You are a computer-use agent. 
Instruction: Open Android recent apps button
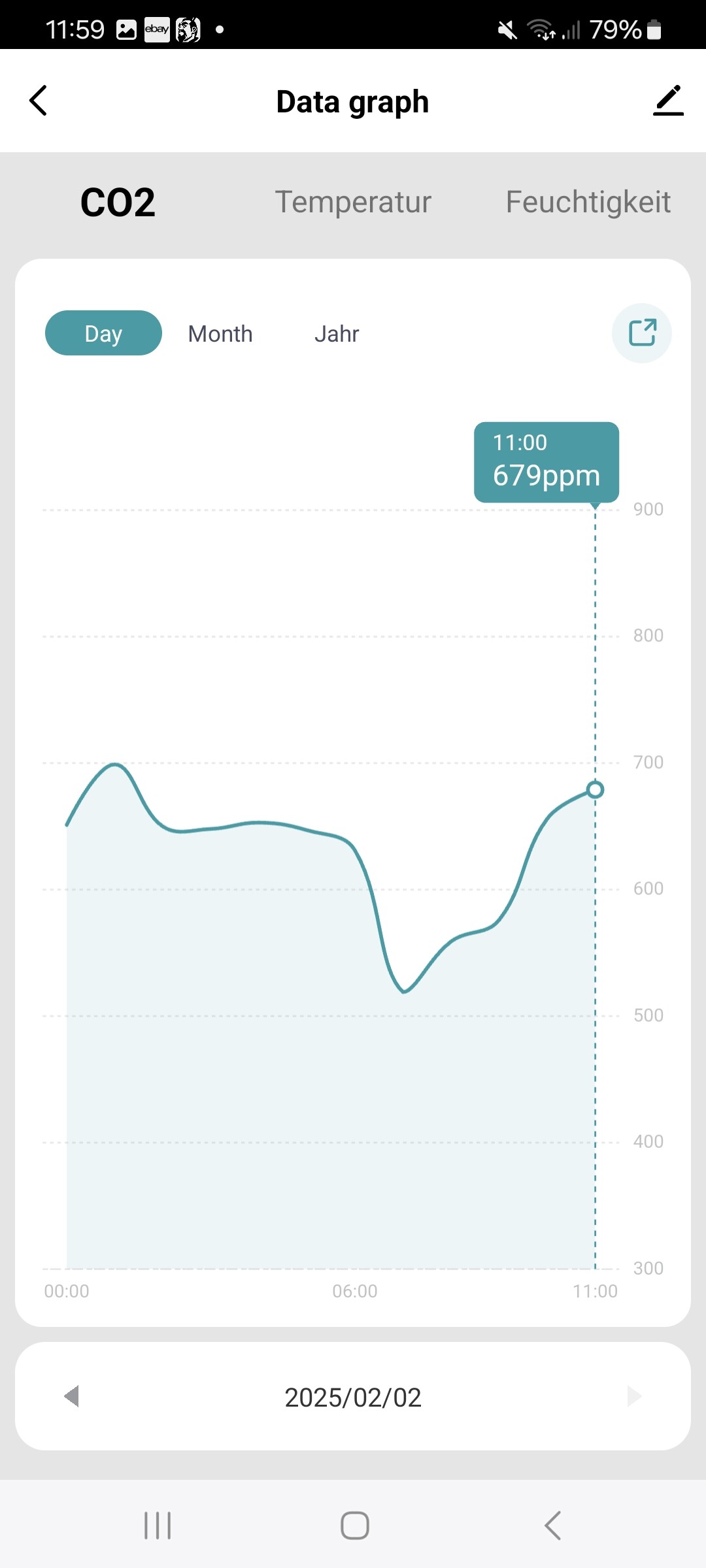pyautogui.click(x=158, y=1526)
